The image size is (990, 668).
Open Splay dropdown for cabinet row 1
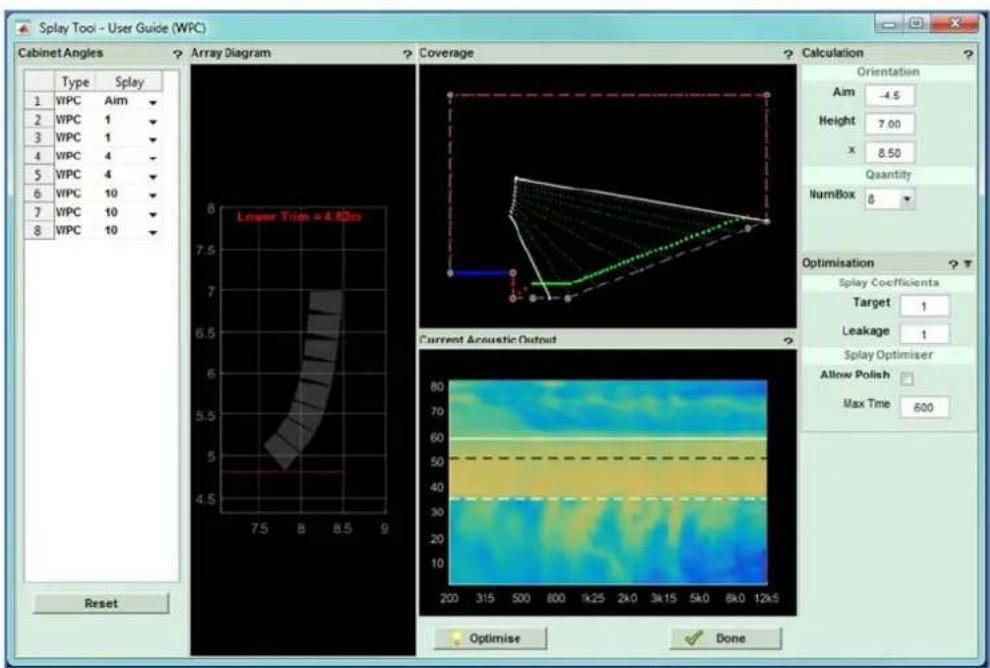tap(153, 102)
